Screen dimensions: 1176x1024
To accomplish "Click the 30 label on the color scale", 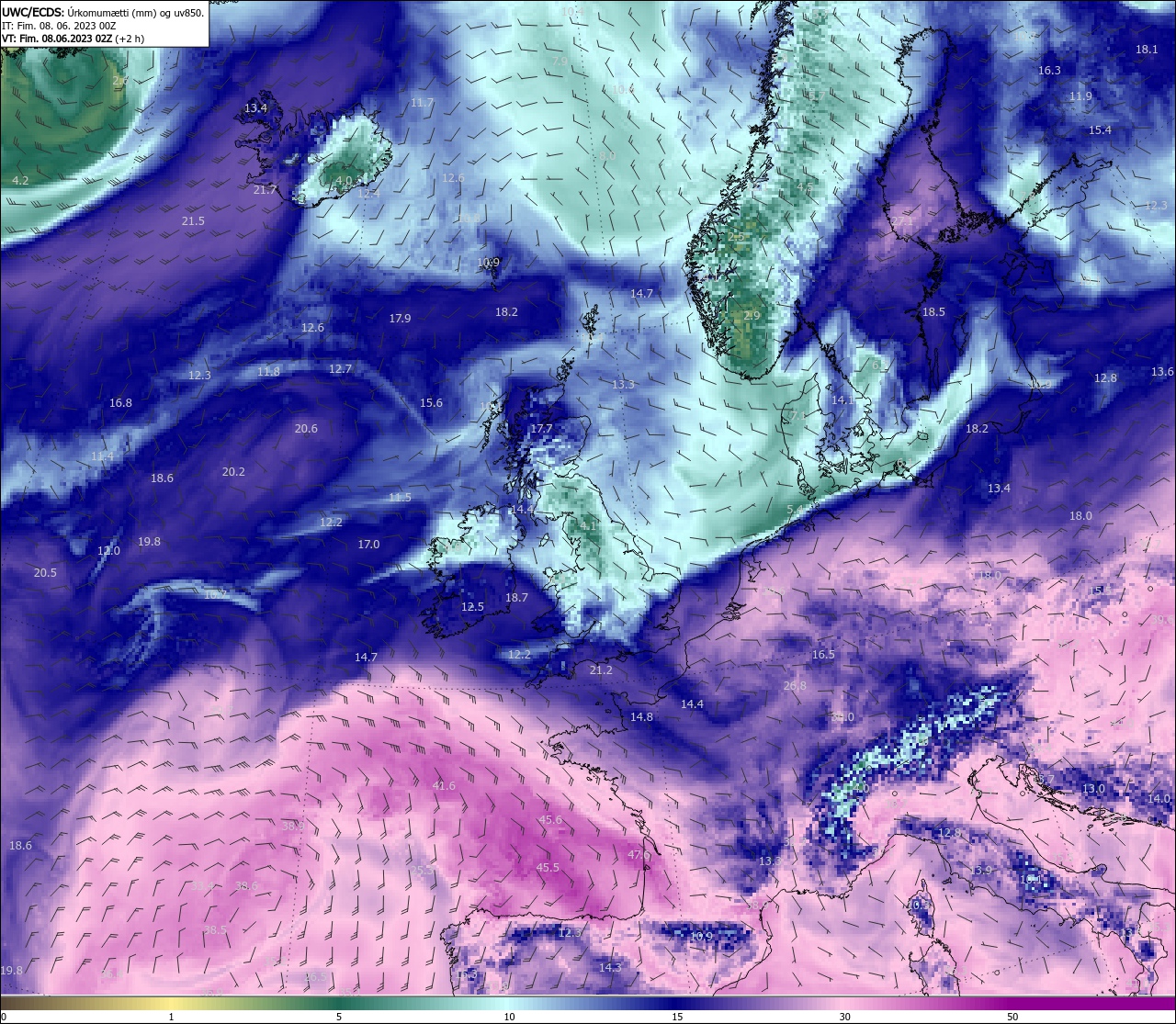I will [x=844, y=1017].
